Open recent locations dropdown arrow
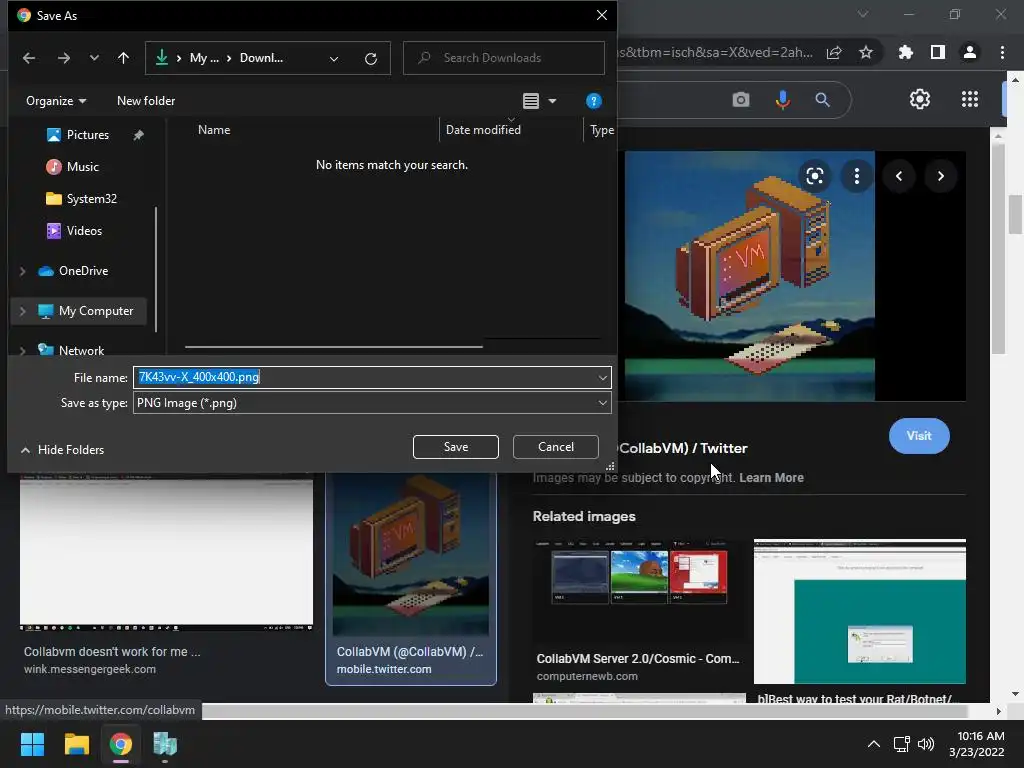The height and width of the screenshot is (768, 1024). pyautogui.click(x=94, y=58)
